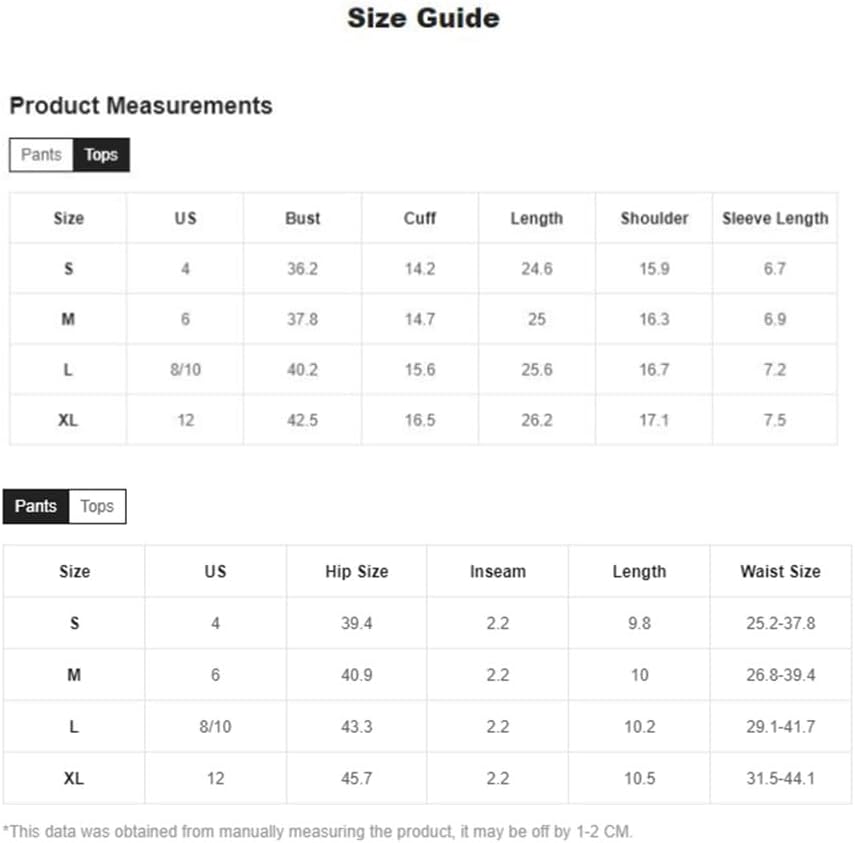Click the Shoulder column header
The height and width of the screenshot is (843, 855).
tap(654, 218)
